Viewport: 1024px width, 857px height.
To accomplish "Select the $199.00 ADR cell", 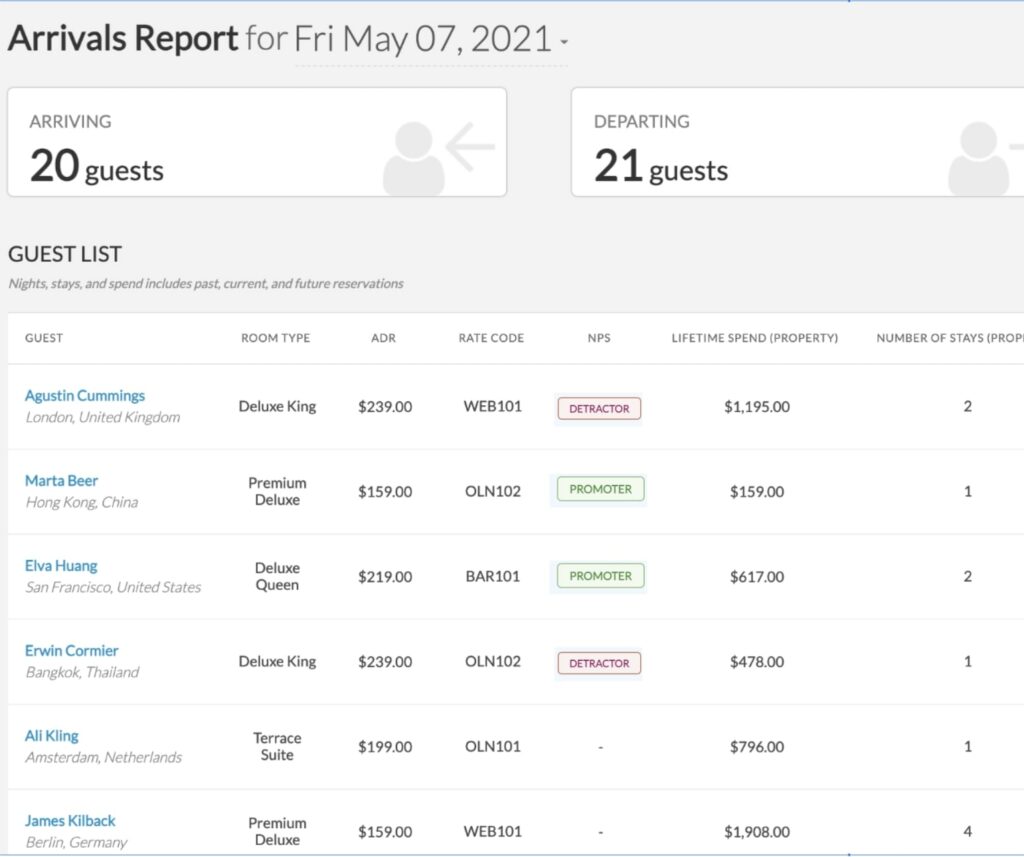I will [385, 747].
